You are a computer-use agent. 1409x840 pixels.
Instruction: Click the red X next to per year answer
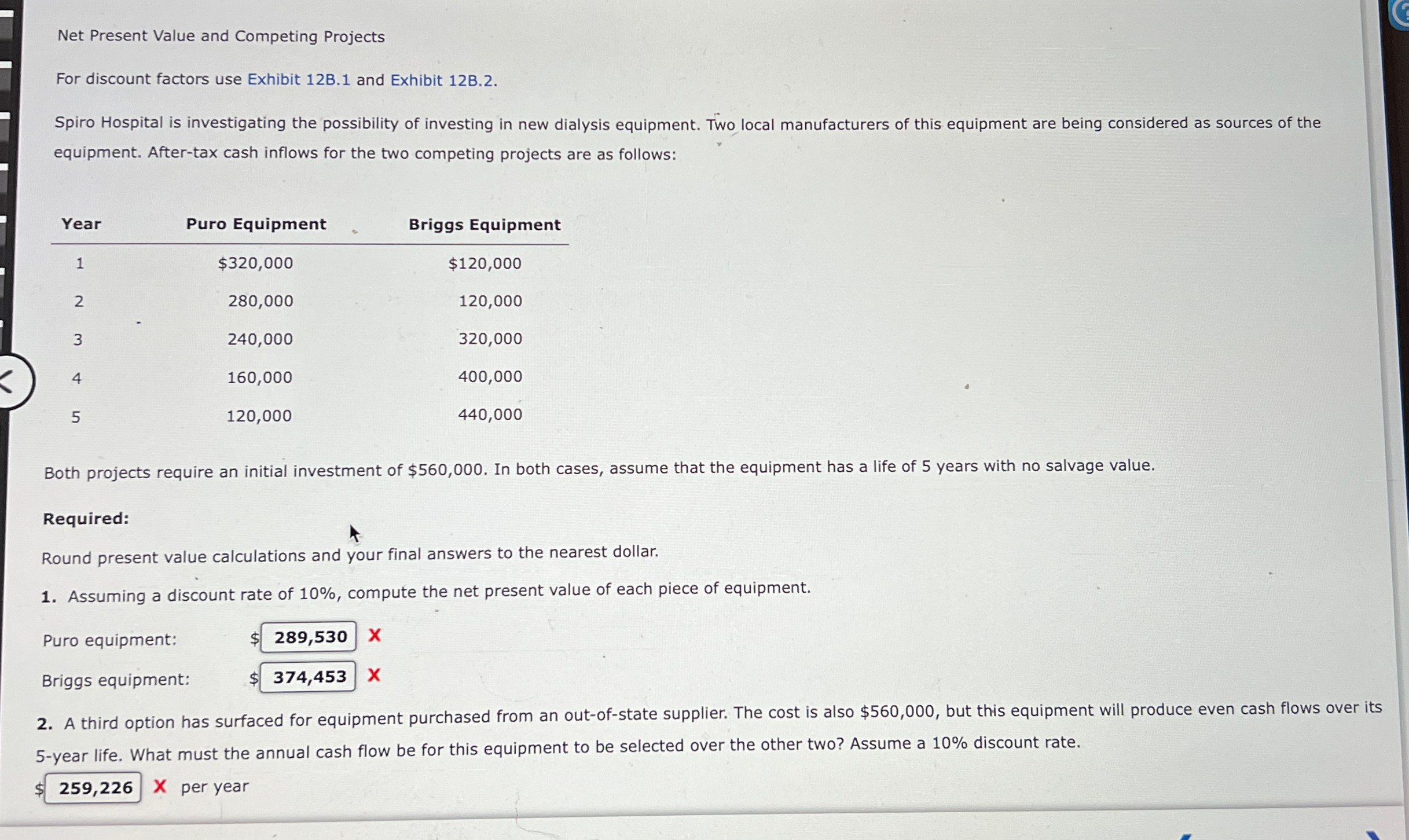point(160,786)
